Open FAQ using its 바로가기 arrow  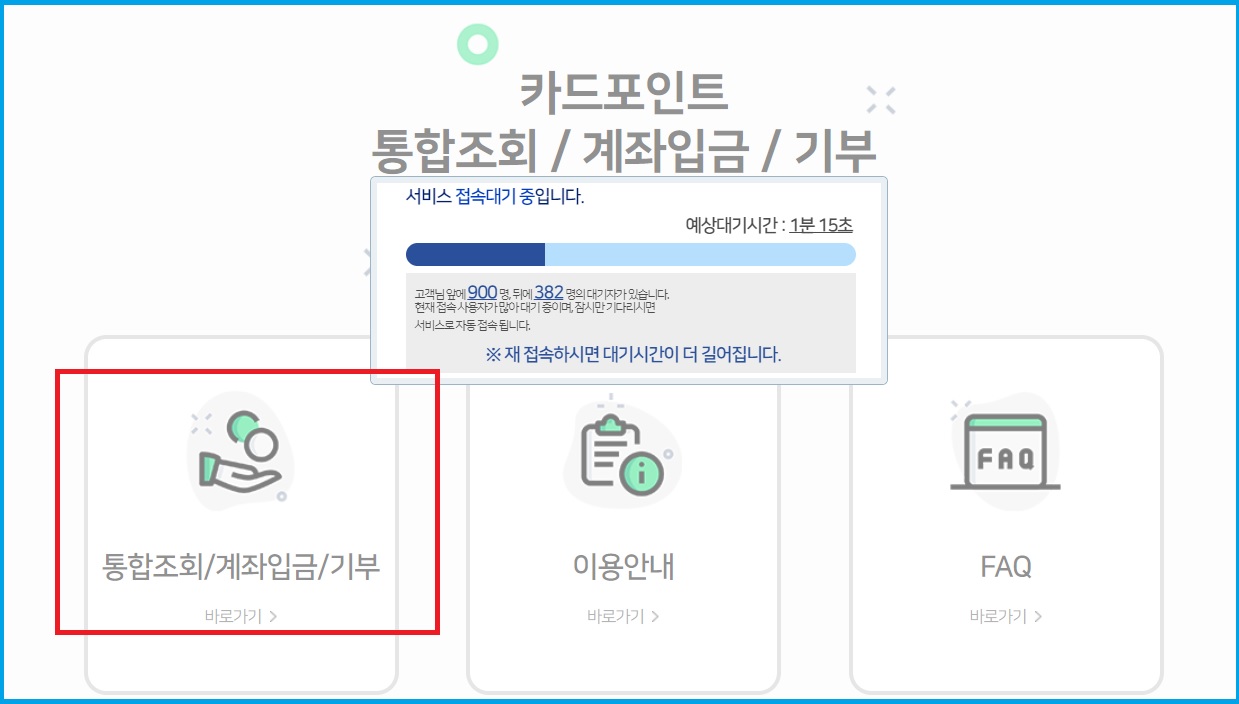tap(1006, 616)
